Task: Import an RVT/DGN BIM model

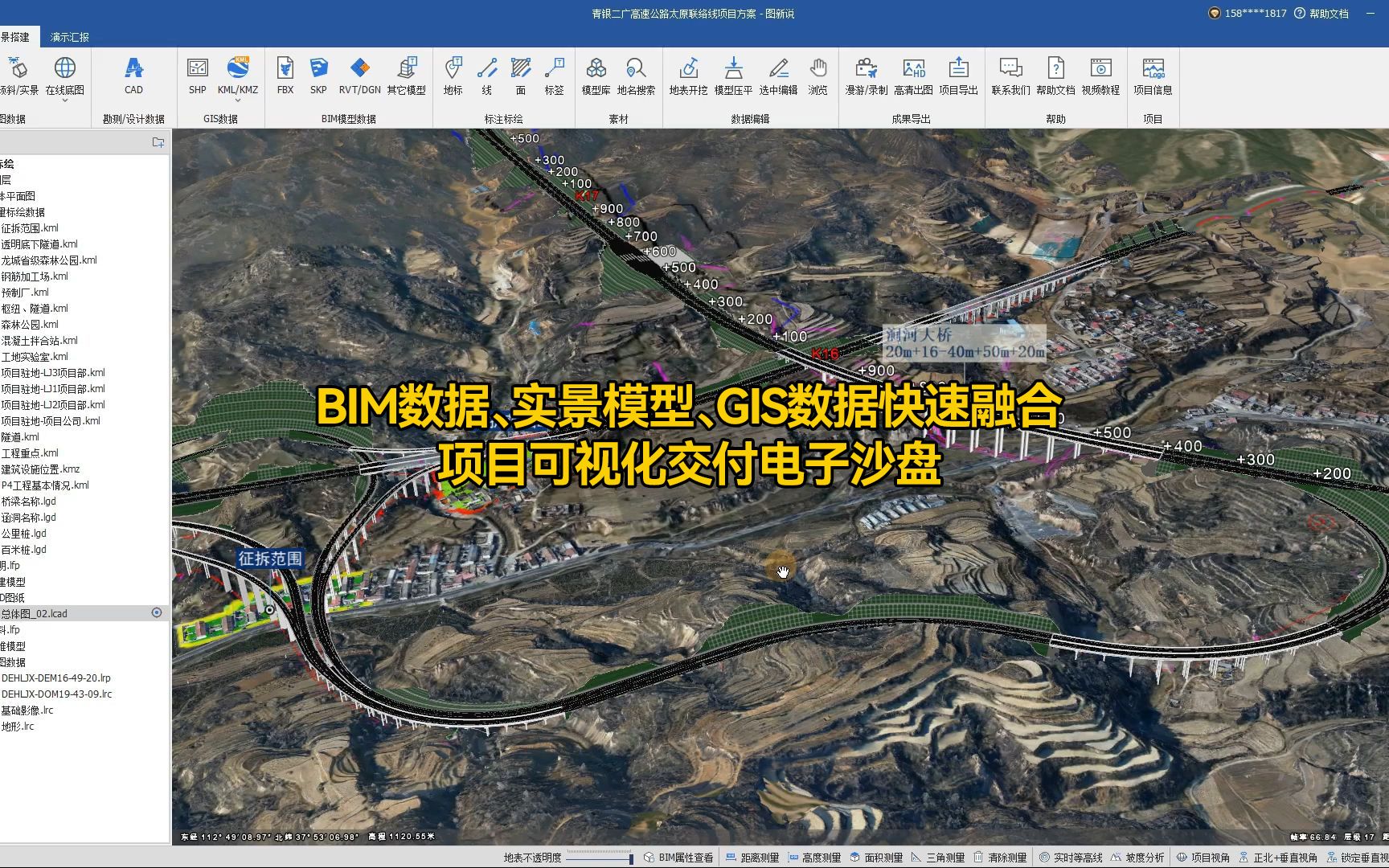Action: 359,76
